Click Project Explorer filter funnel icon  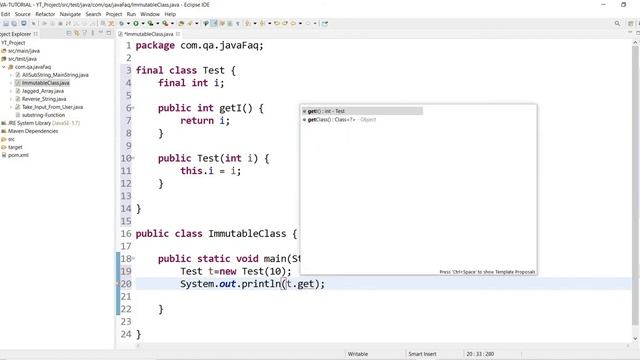[84, 33]
